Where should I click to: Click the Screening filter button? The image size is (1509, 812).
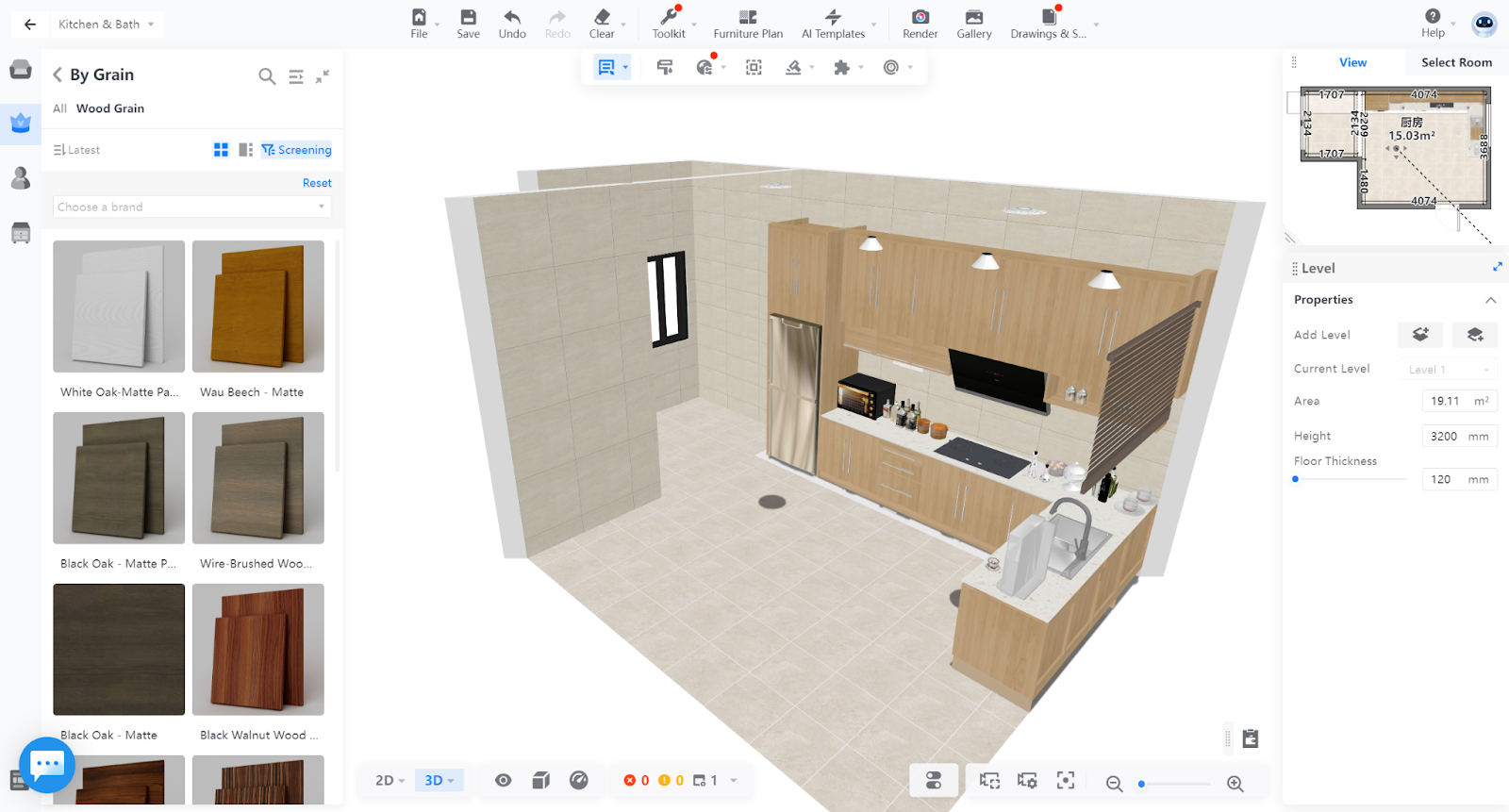pos(296,150)
